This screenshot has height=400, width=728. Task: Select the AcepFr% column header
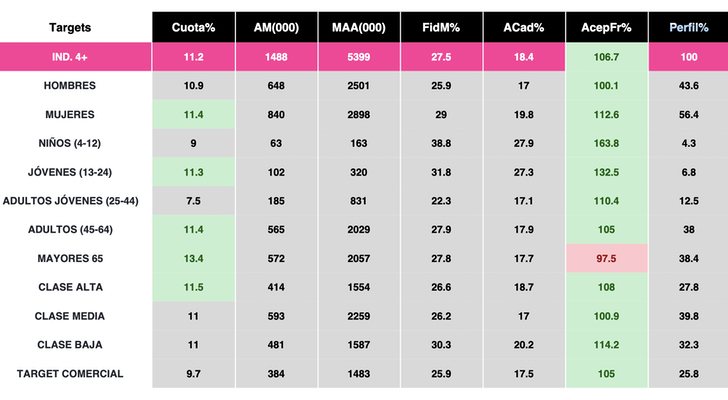(606, 28)
